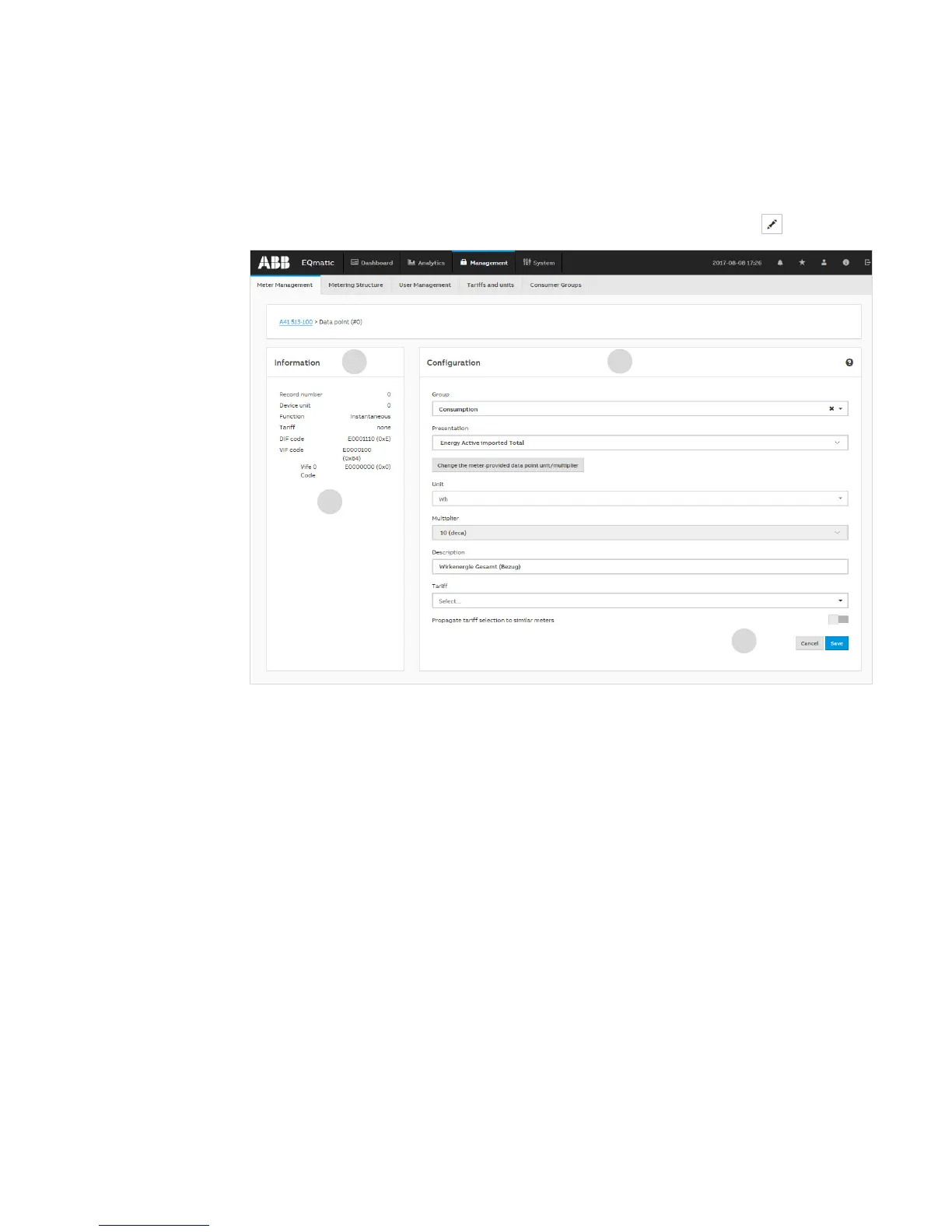Switch to the Metering Structure tab

(x=355, y=285)
